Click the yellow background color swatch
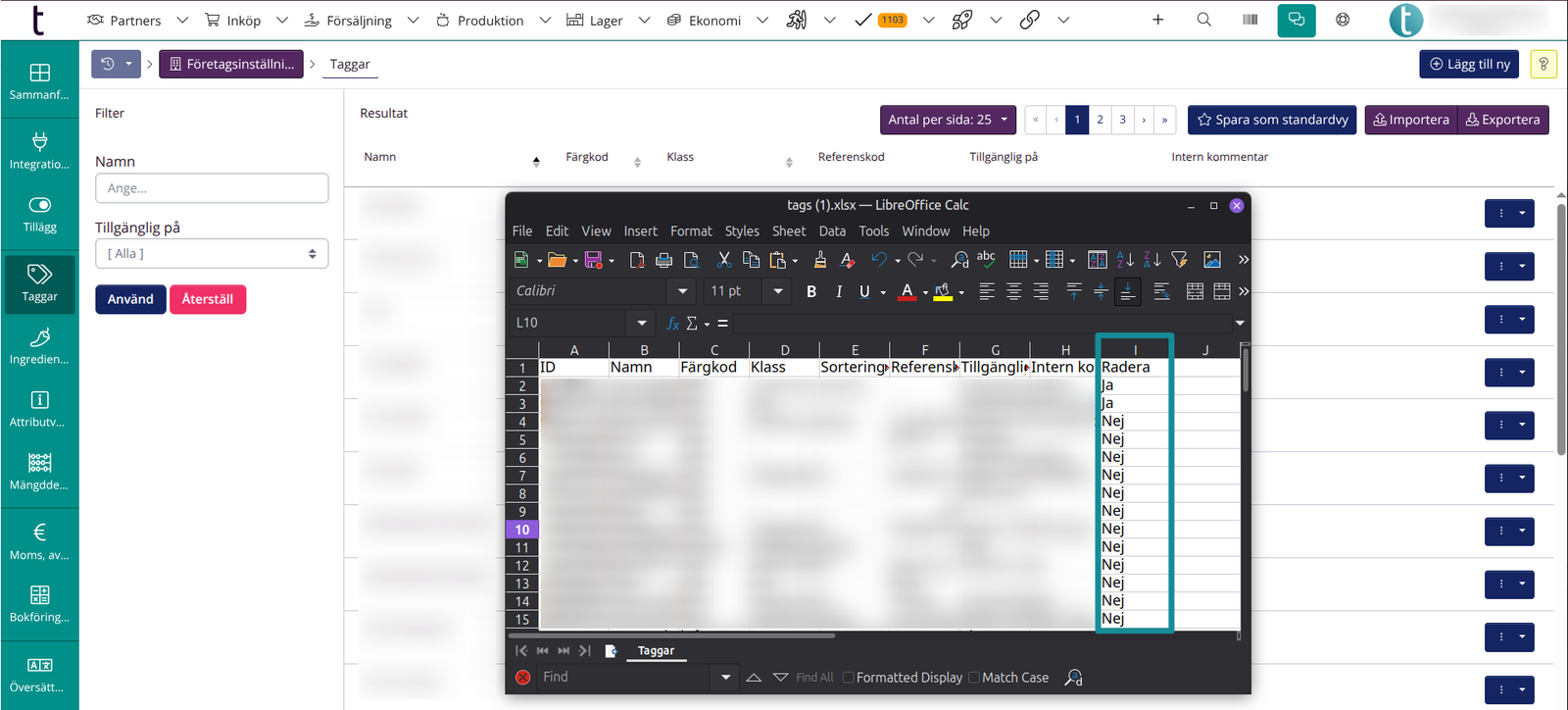This screenshot has width=1568, height=710. pyautogui.click(x=943, y=291)
